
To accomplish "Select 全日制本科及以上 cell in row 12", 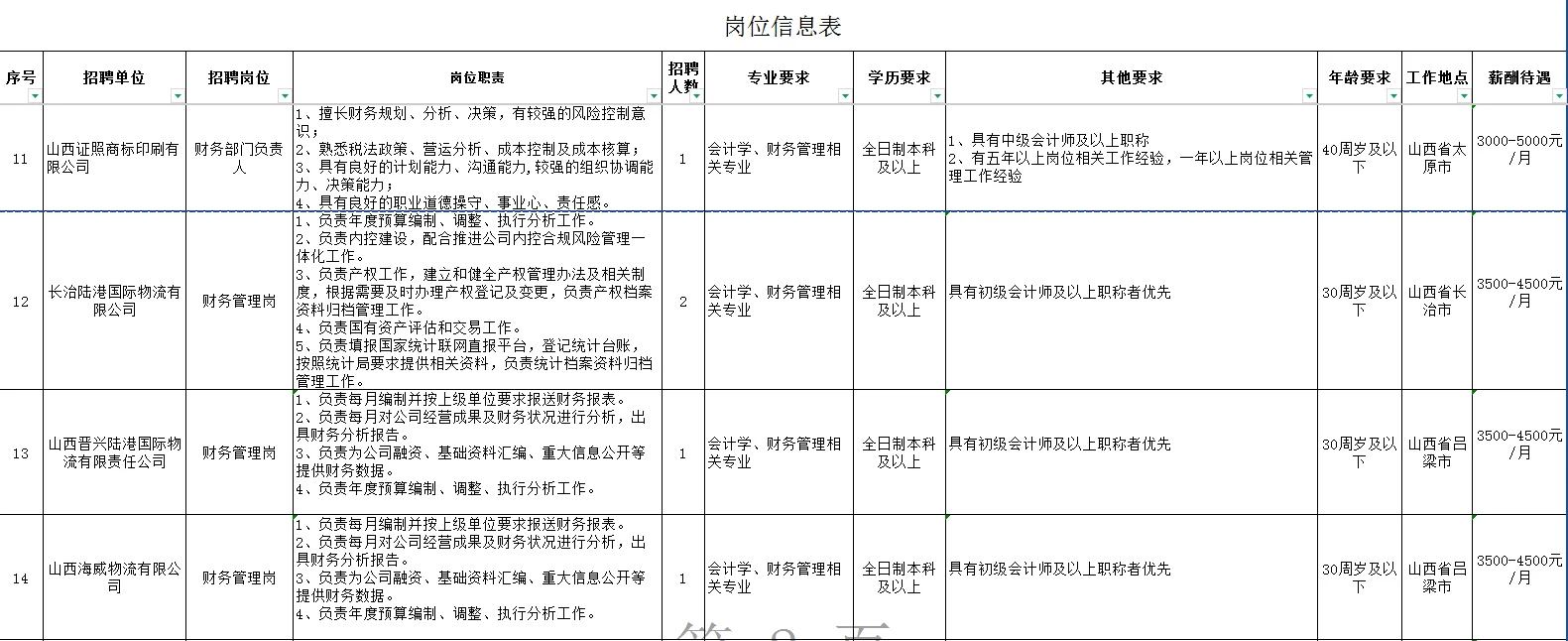I will [x=900, y=301].
